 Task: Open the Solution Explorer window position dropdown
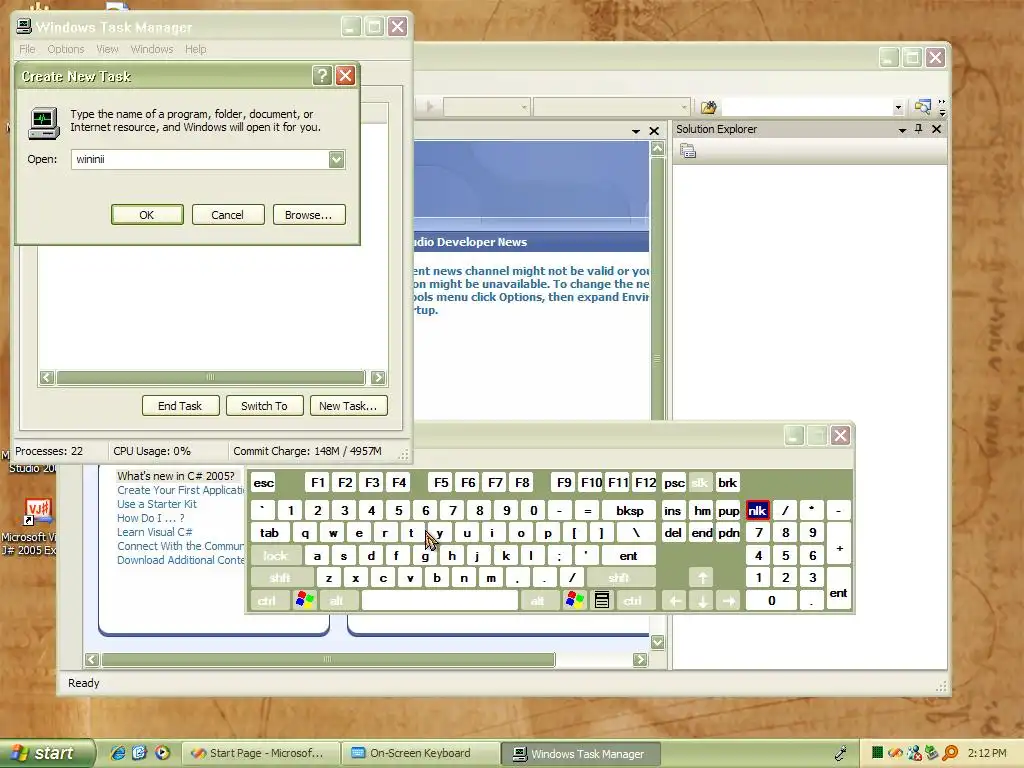(902, 130)
